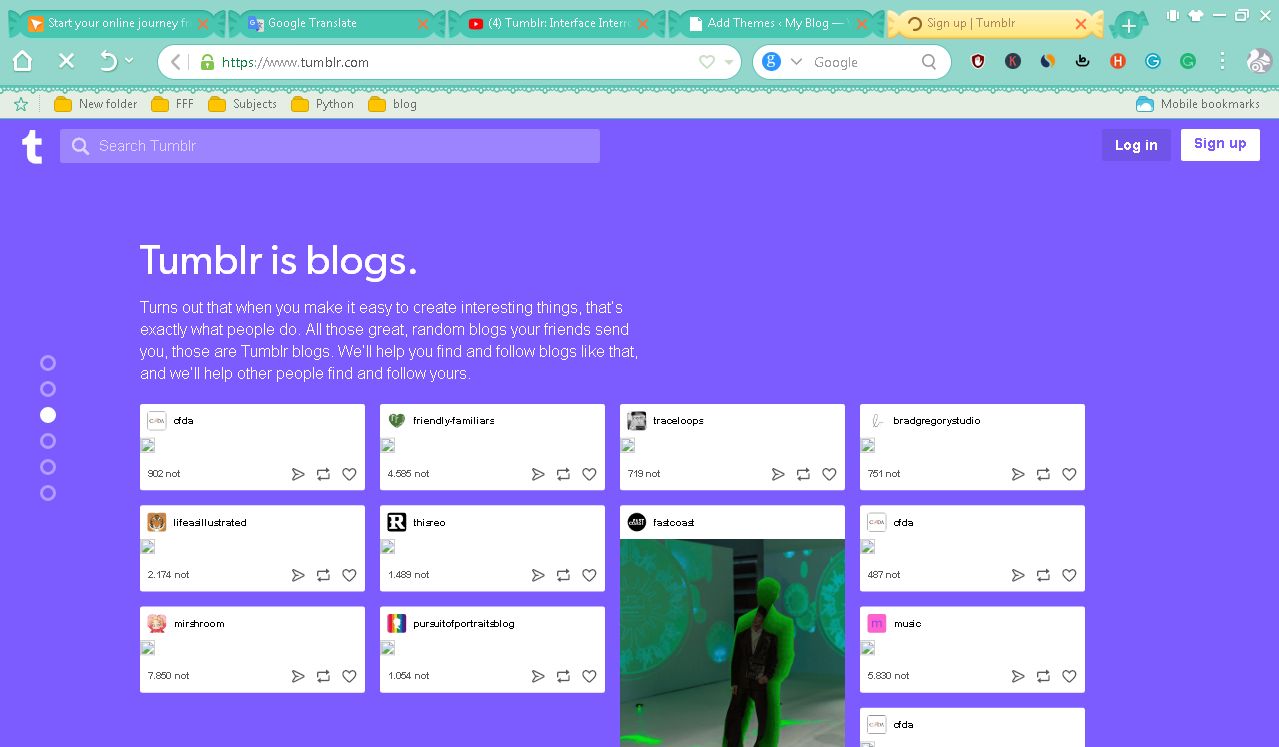Like the friendly-familiars blog post
Image resolution: width=1279 pixels, height=747 pixels.
point(588,474)
